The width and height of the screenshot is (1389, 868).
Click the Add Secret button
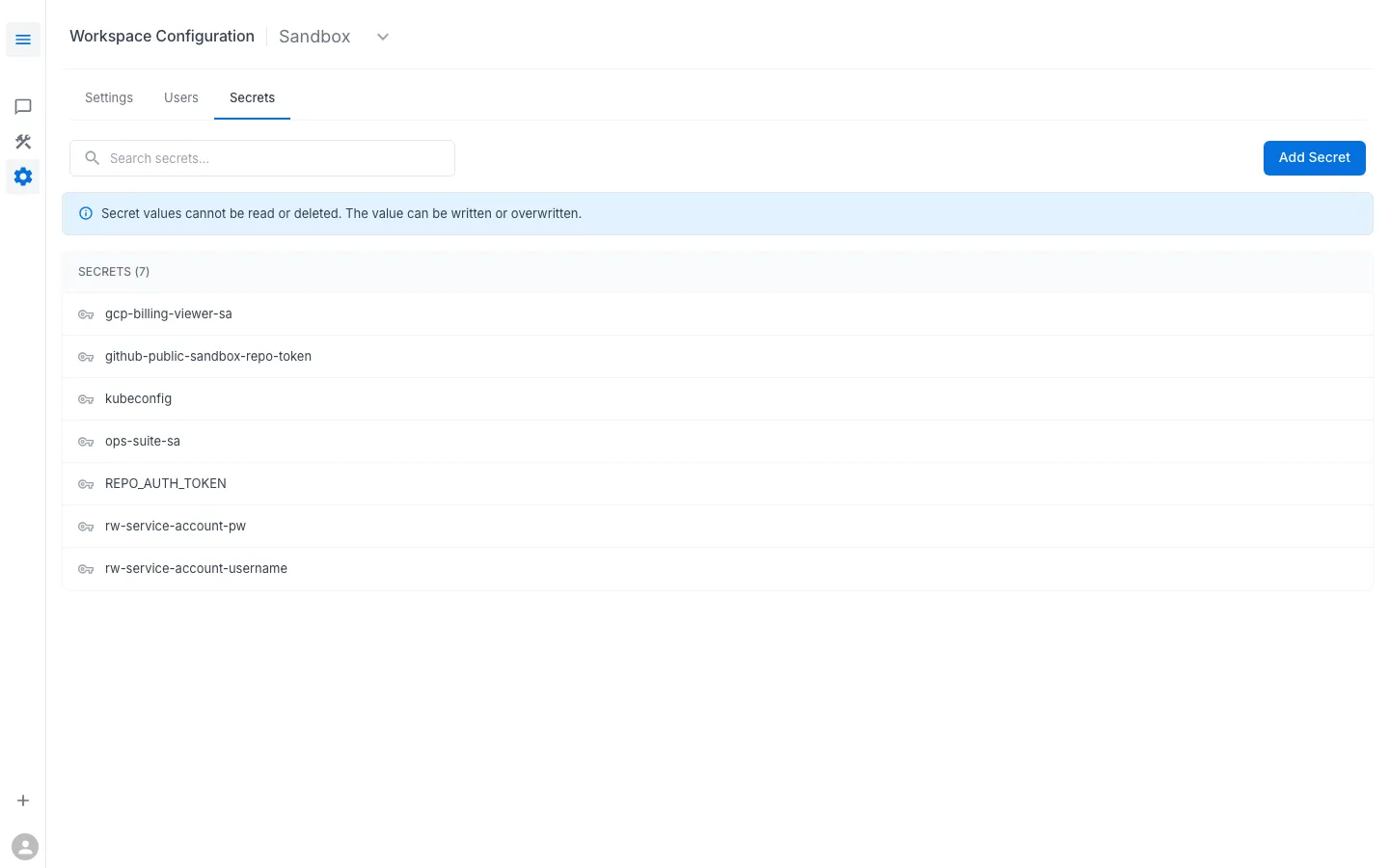pyautogui.click(x=1314, y=157)
